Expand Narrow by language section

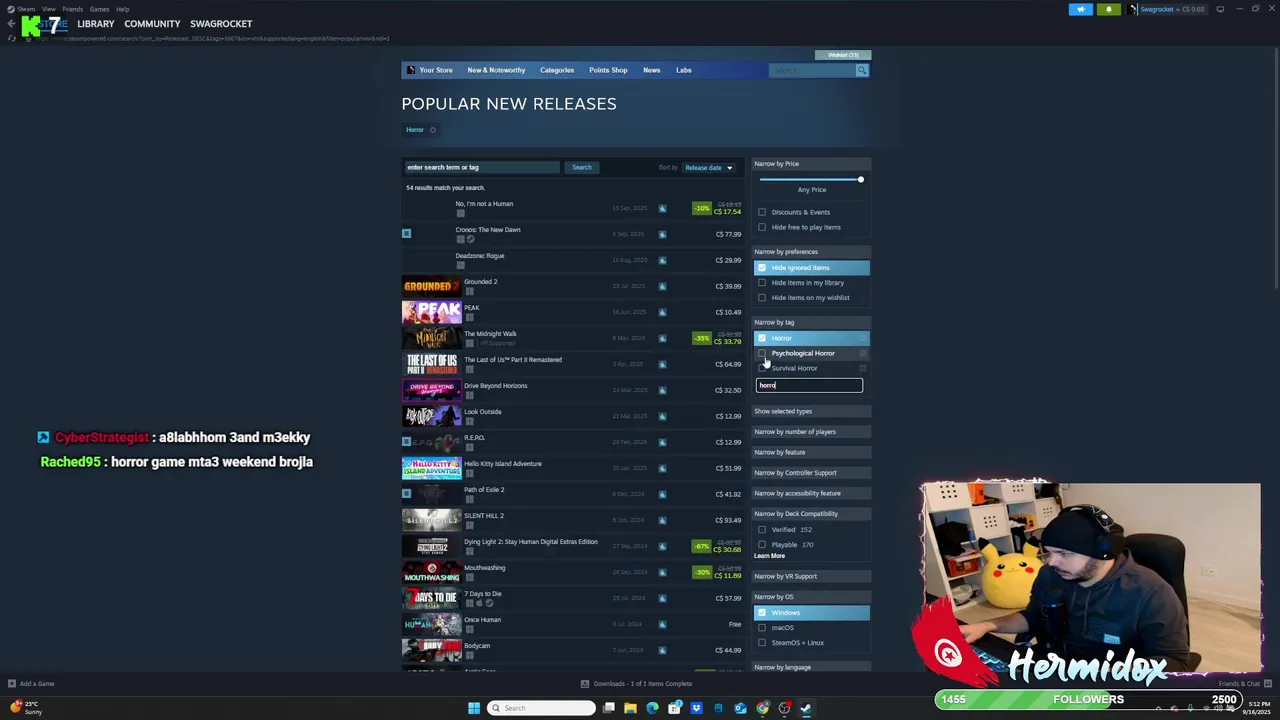click(811, 667)
